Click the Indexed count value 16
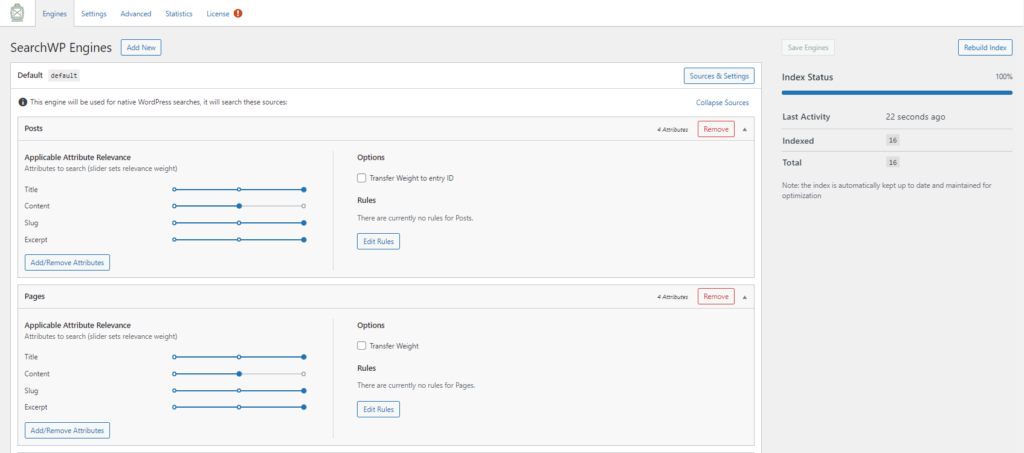 click(893, 140)
